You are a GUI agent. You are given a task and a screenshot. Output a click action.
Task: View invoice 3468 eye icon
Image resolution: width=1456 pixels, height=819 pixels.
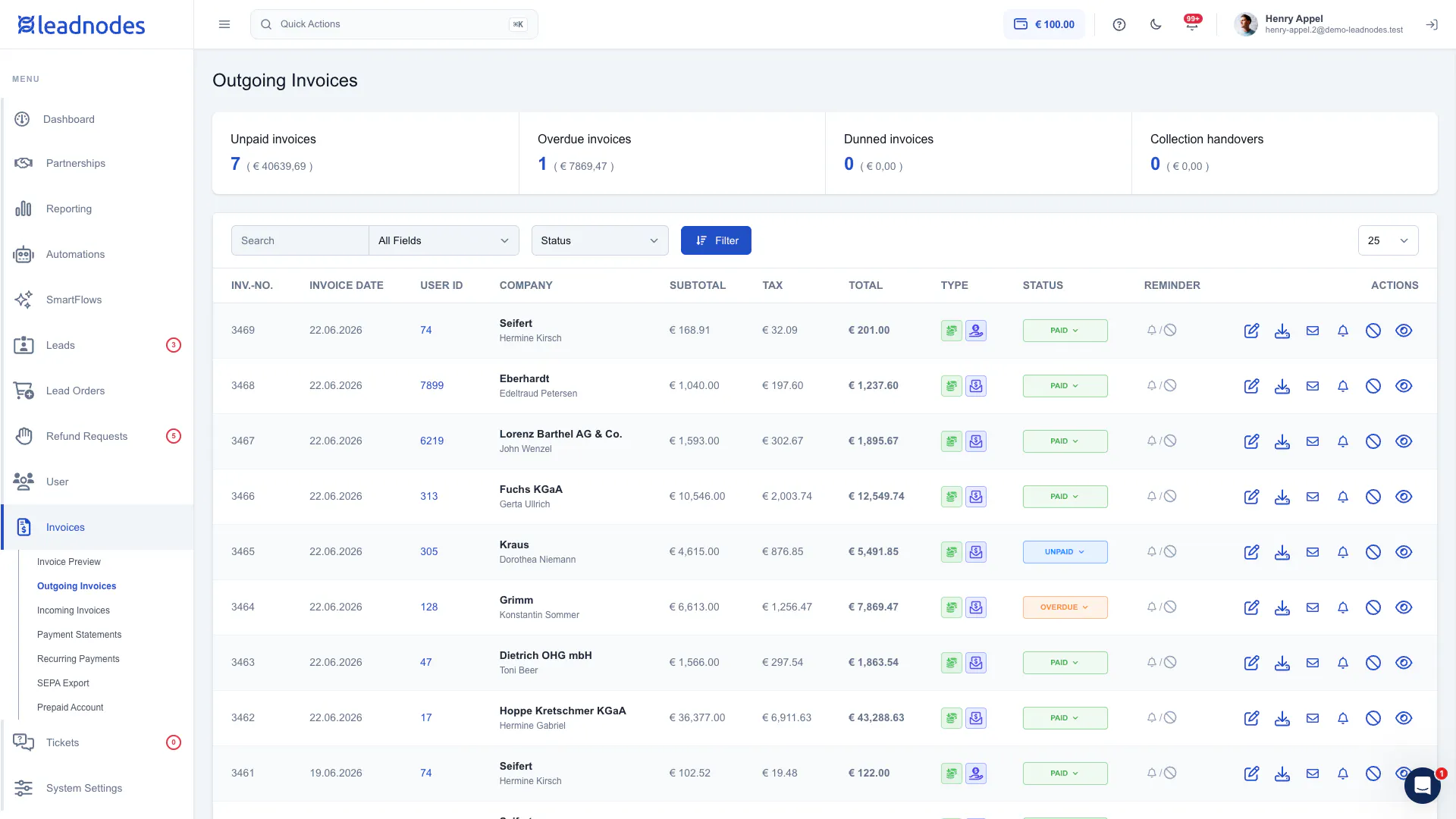point(1404,386)
